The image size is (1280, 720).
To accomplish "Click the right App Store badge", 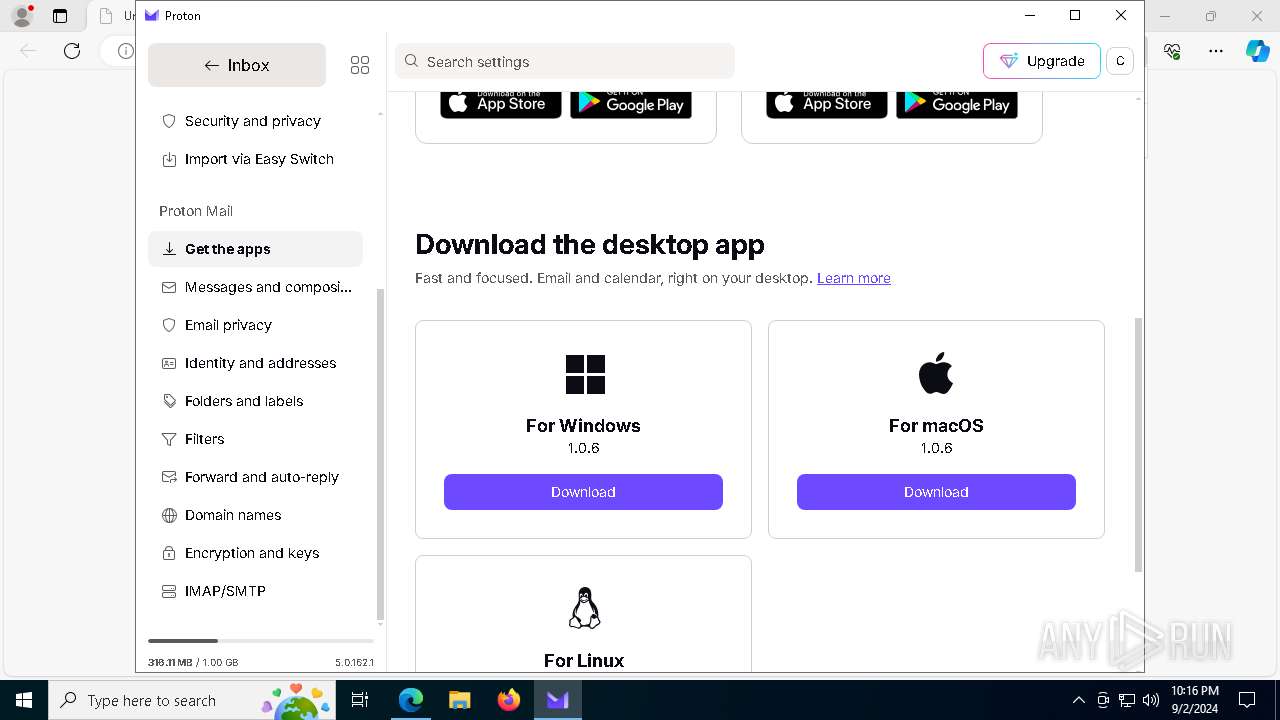I will click(x=827, y=103).
